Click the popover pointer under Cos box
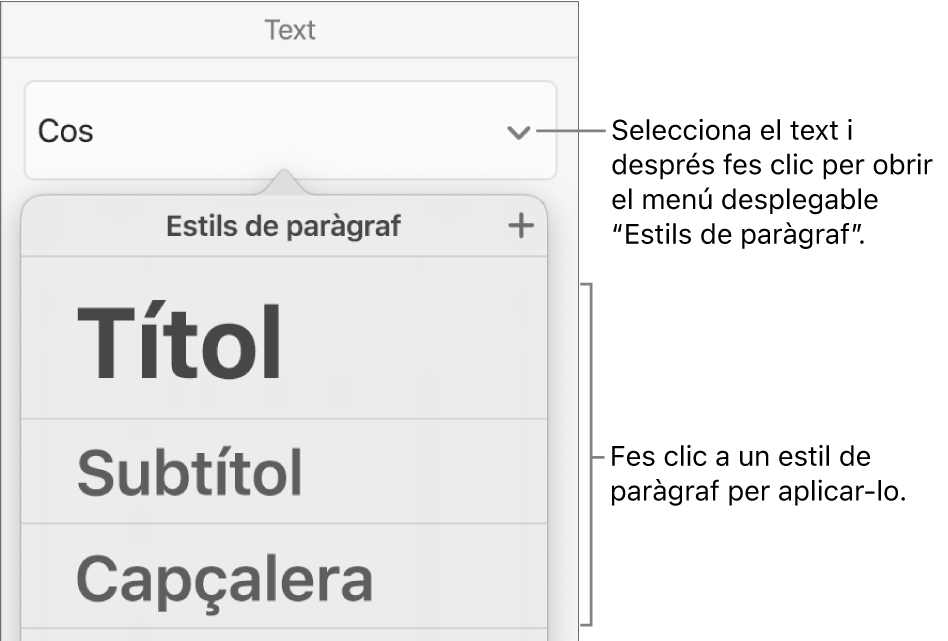This screenshot has height=641, width=948. coord(285,182)
